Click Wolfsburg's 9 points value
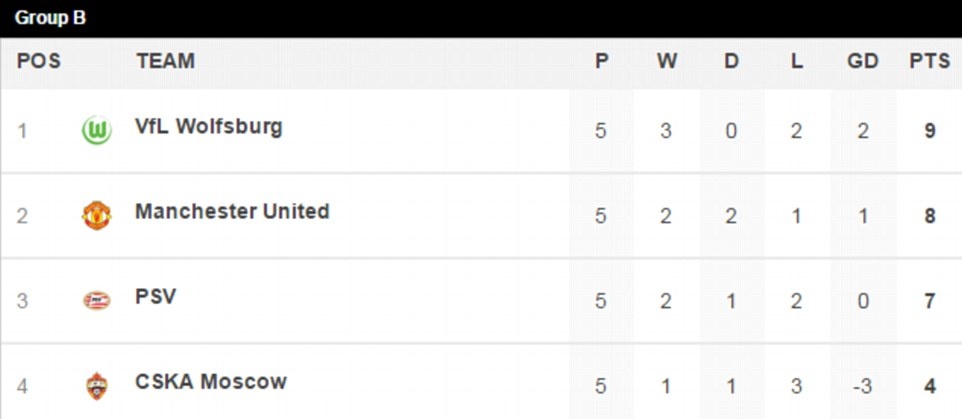This screenshot has height=419, width=962. coord(930,131)
